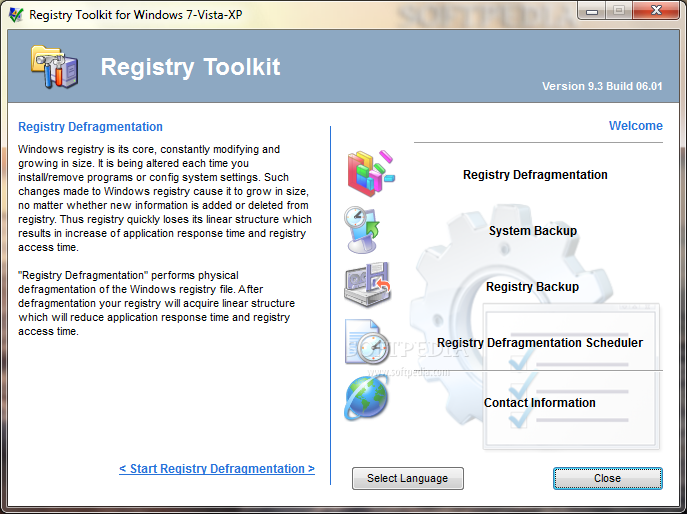
Task: Click the title bar application icon
Action: tap(16, 15)
